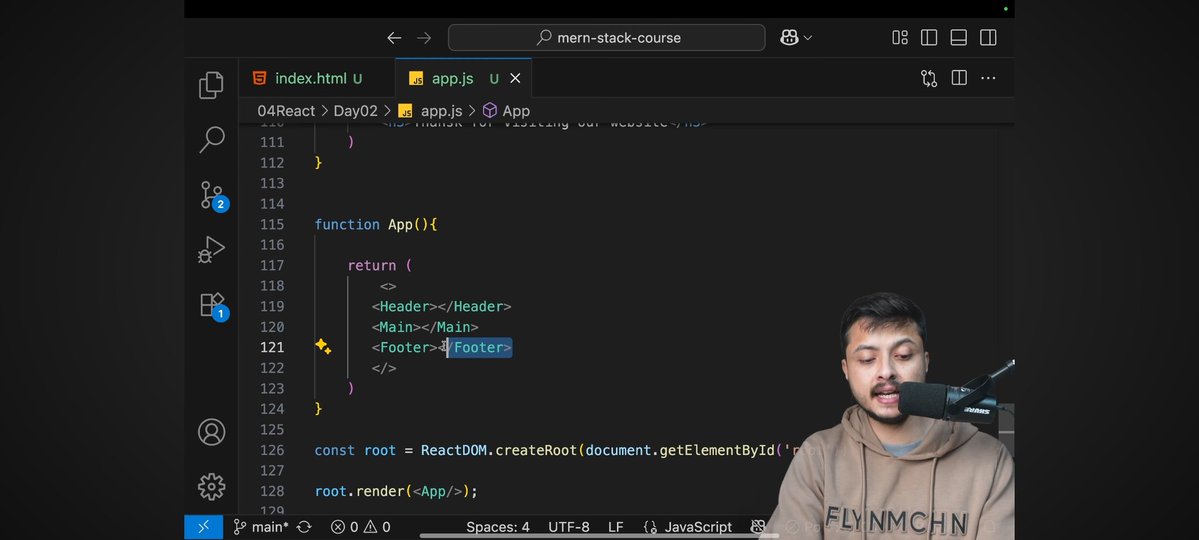
Task: Click the opening Footer tag on line 121
Action: tap(404, 347)
